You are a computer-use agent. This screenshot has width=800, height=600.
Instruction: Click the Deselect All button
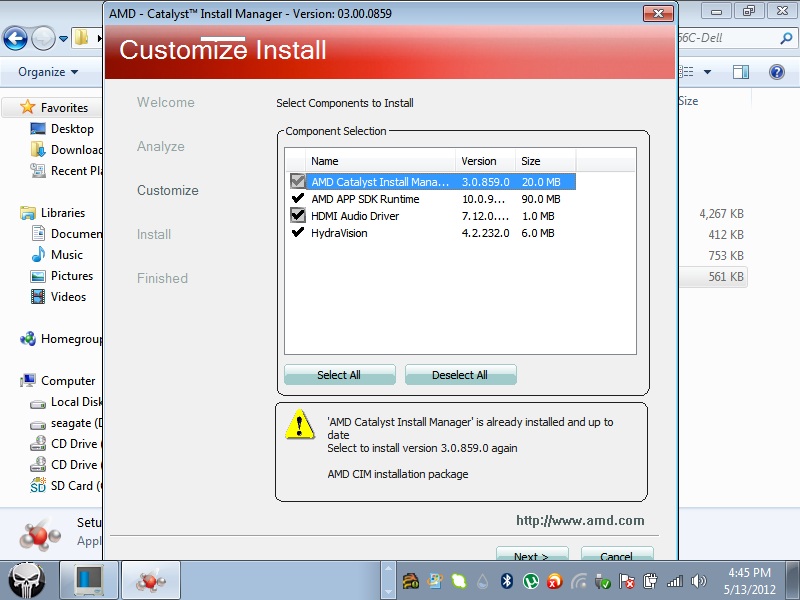[460, 375]
